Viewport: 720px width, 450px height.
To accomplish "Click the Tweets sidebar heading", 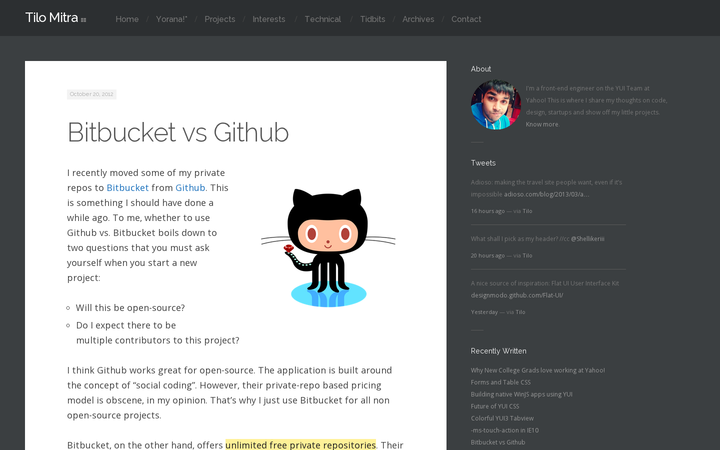I will point(483,163).
